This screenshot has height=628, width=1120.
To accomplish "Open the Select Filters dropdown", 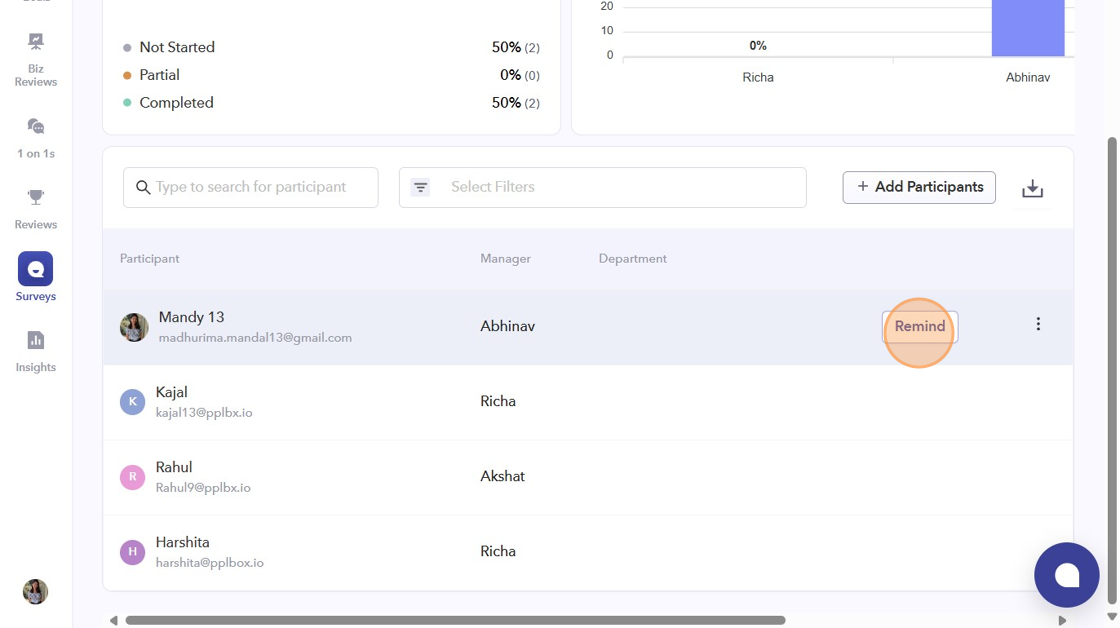I will click(x=603, y=187).
